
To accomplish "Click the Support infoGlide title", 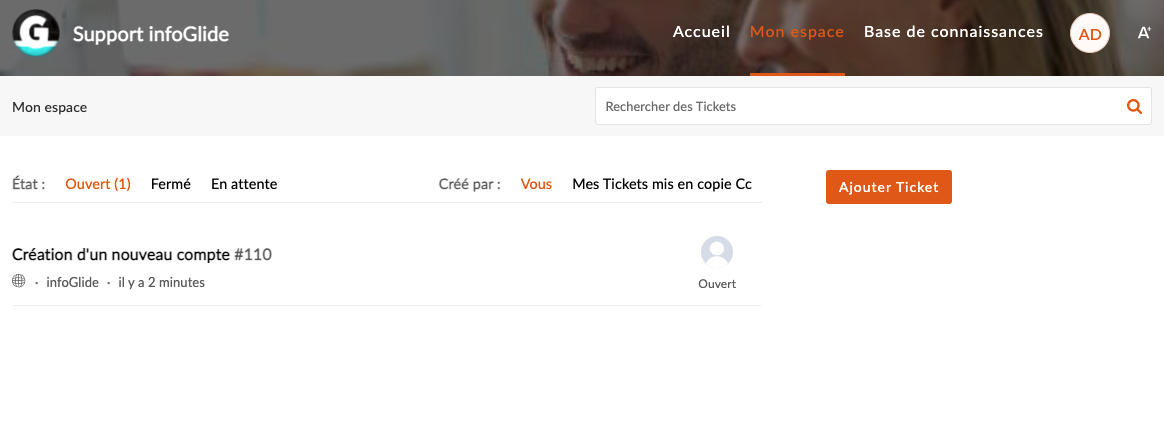I will pos(151,35).
